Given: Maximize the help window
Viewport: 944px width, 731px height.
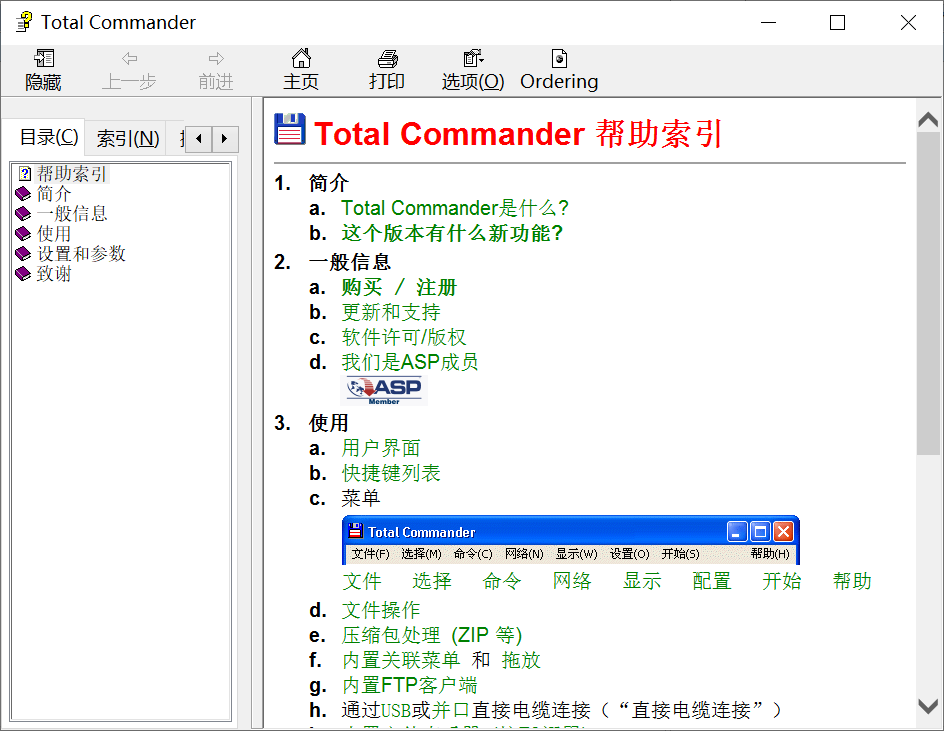Looking at the screenshot, I should click(x=837, y=22).
